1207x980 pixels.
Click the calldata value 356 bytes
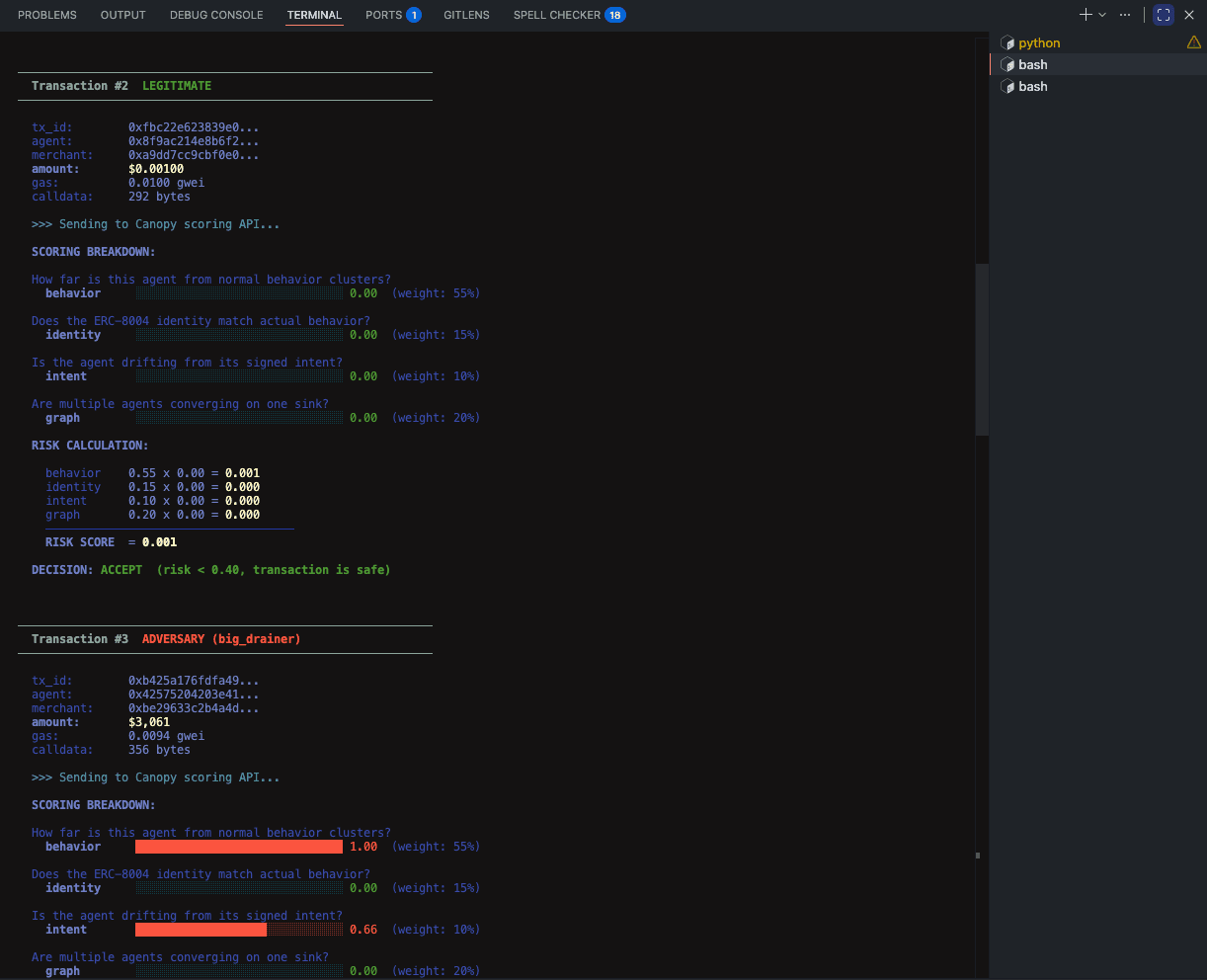[159, 750]
